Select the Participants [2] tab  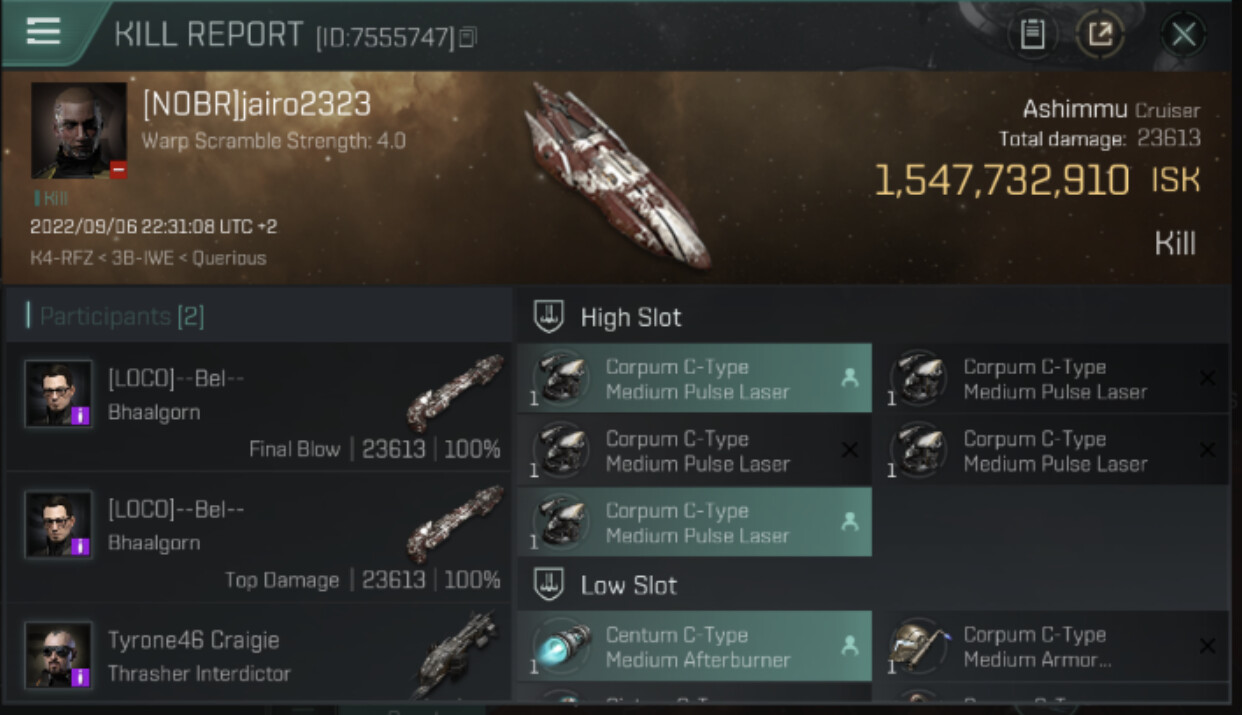[x=121, y=317]
